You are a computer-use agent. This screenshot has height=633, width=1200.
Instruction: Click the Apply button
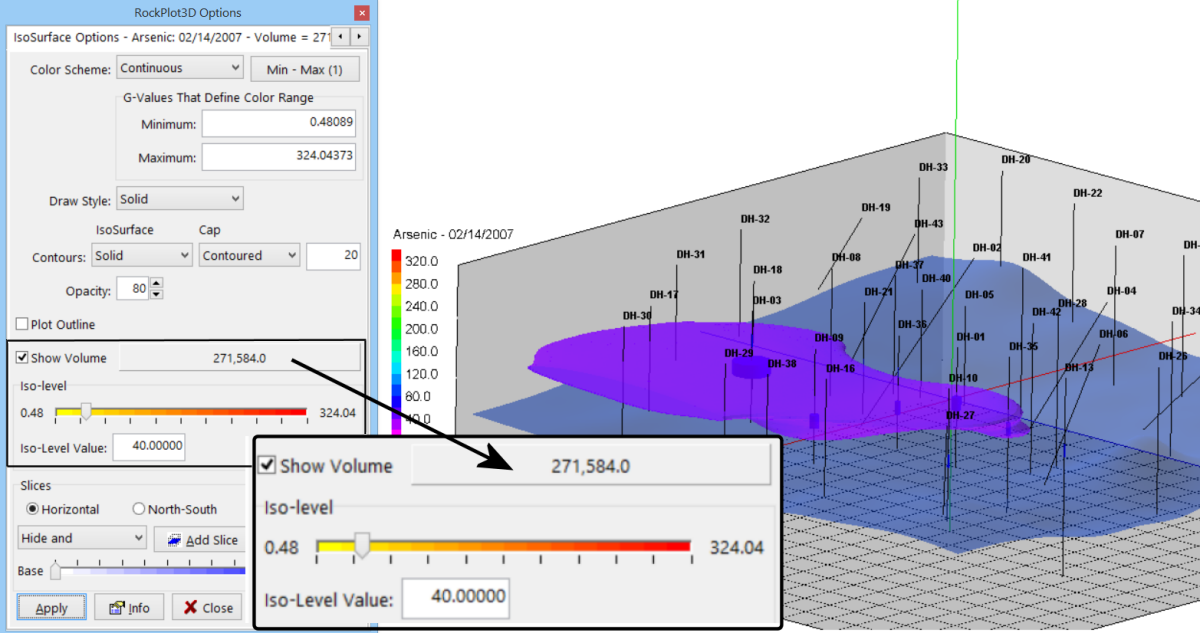pyautogui.click(x=51, y=608)
